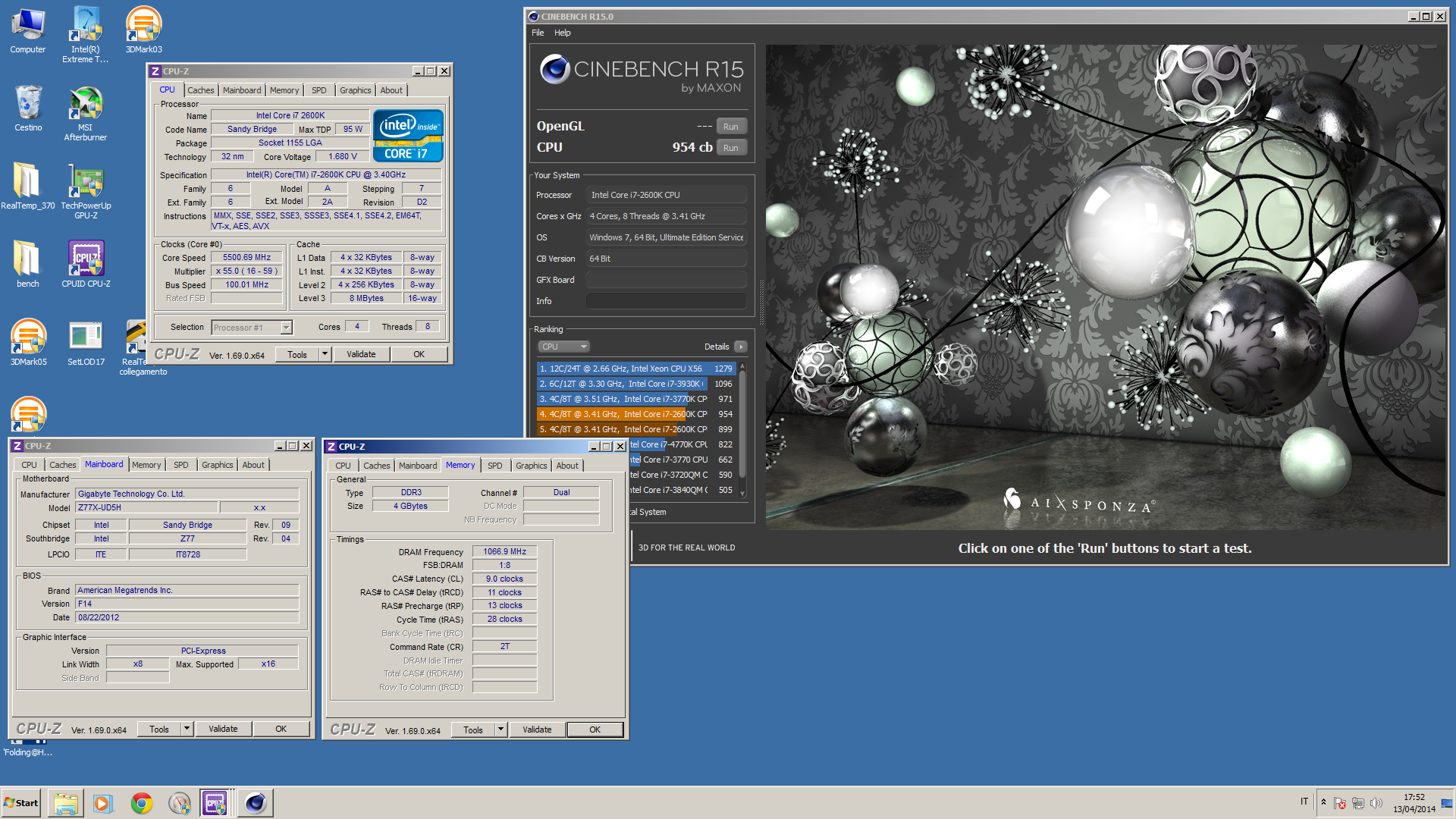Open Windows Media Player from taskbar
This screenshot has width=1456, height=819.
pyautogui.click(x=103, y=802)
